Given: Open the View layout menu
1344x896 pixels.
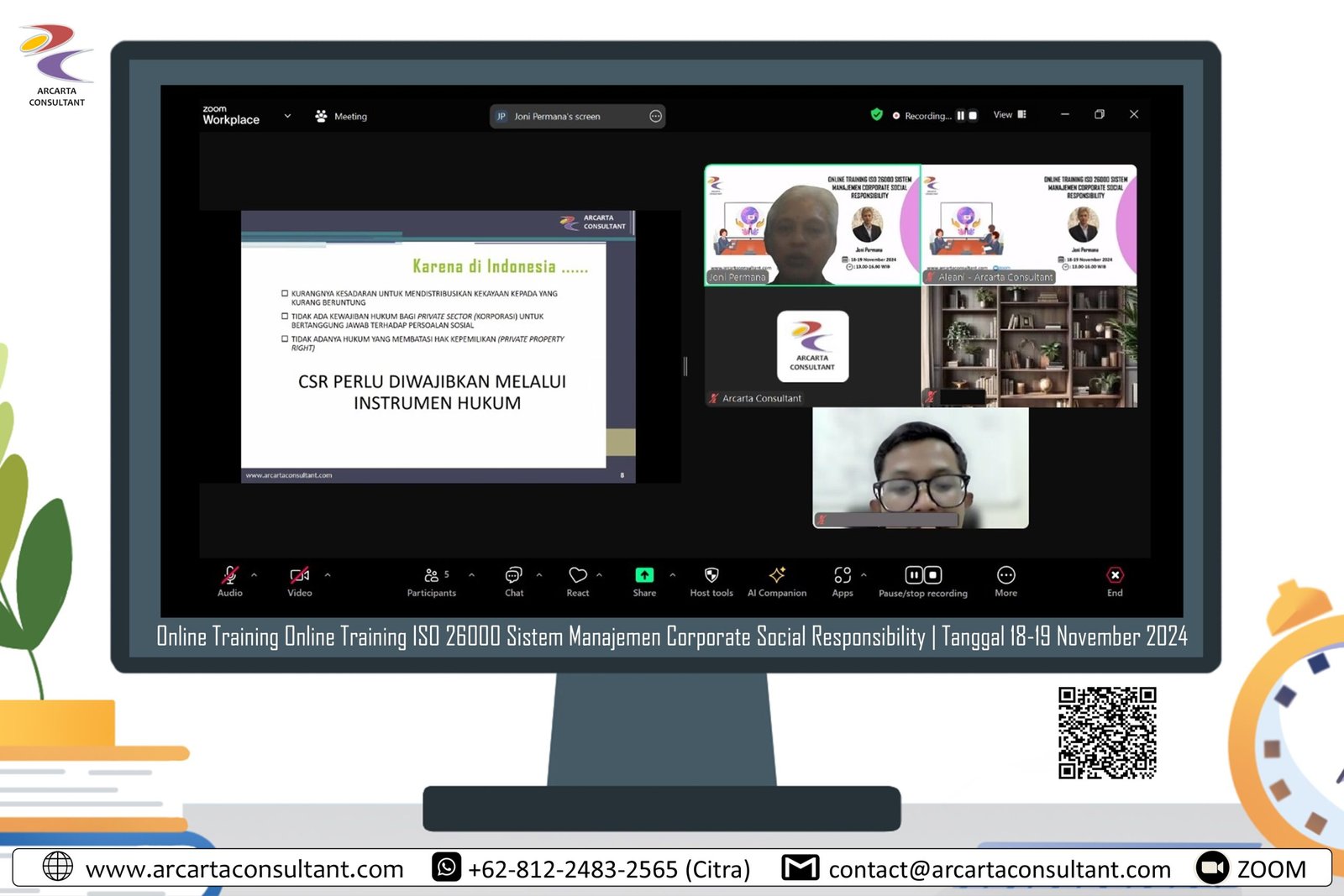Looking at the screenshot, I should point(1009,115).
